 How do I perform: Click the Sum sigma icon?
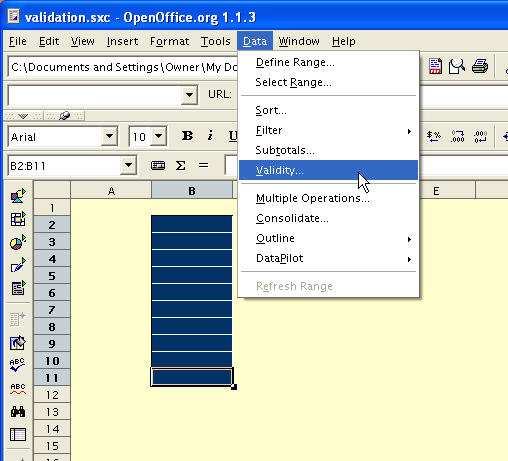coord(180,165)
